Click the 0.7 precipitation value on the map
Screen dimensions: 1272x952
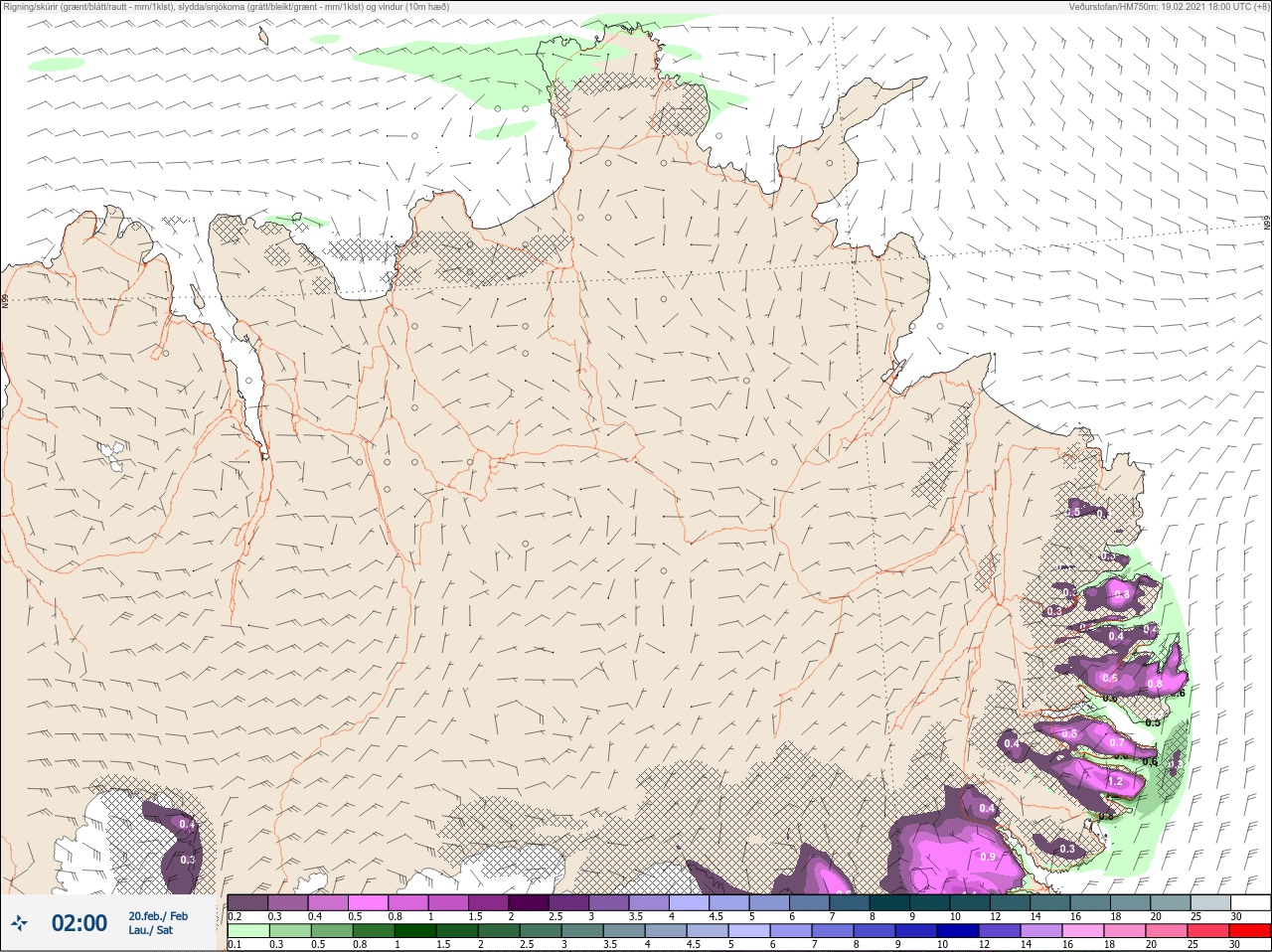pos(1117,742)
